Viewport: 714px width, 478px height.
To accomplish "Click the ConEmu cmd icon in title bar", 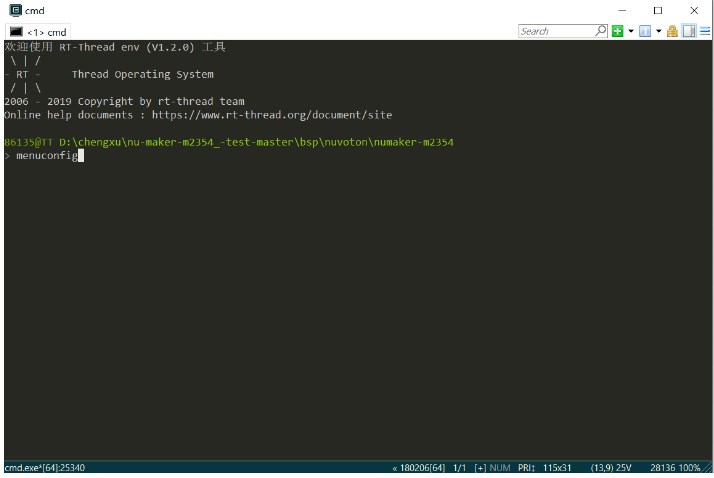I will [15, 10].
